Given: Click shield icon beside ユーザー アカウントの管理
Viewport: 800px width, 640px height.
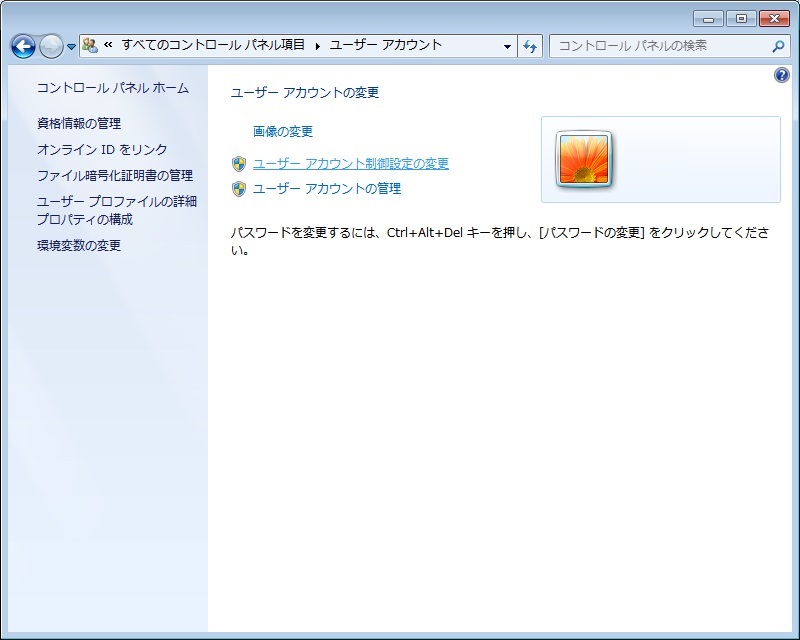Looking at the screenshot, I should 239,189.
